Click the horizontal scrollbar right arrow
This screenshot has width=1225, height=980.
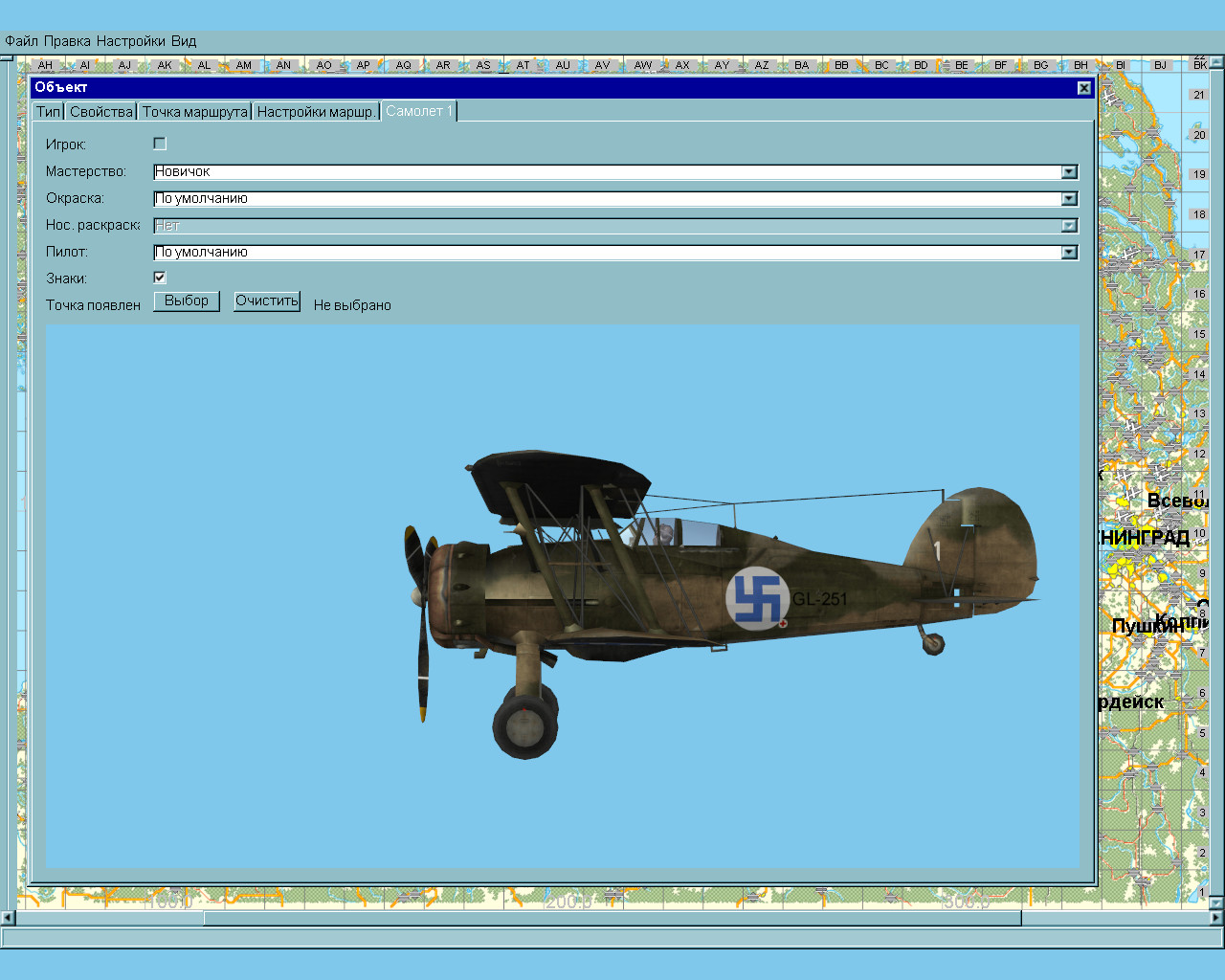pos(1216,919)
